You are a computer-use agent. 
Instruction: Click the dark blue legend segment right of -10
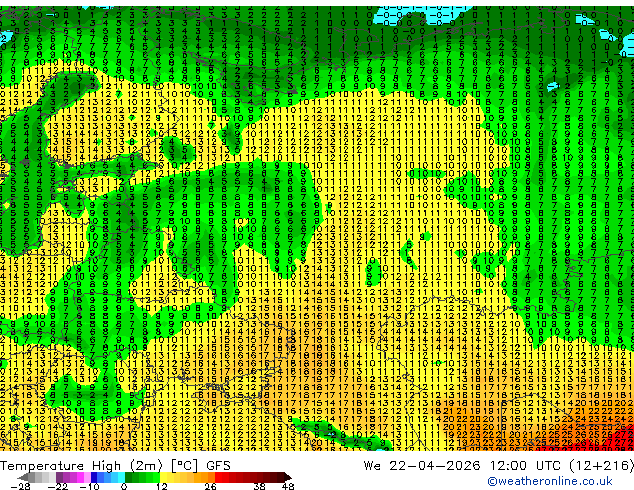click(x=94, y=477)
